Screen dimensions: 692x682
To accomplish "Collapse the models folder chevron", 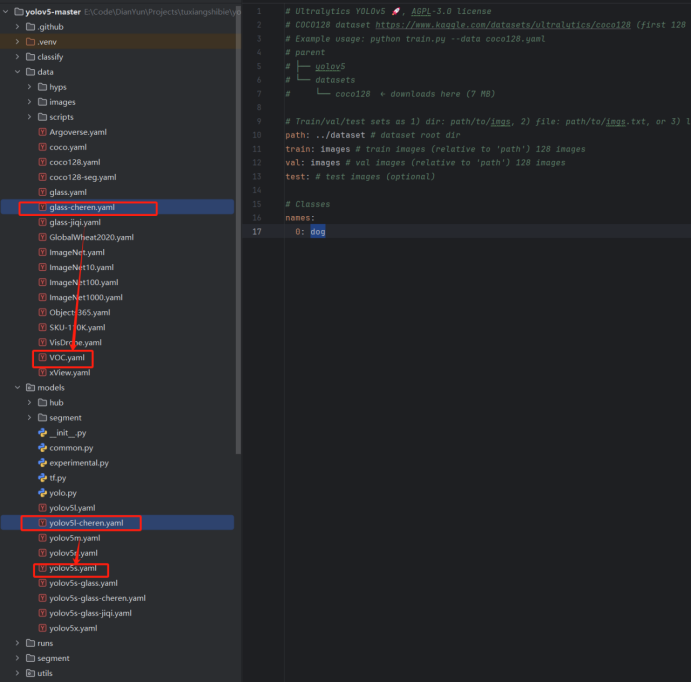I will click(x=17, y=387).
